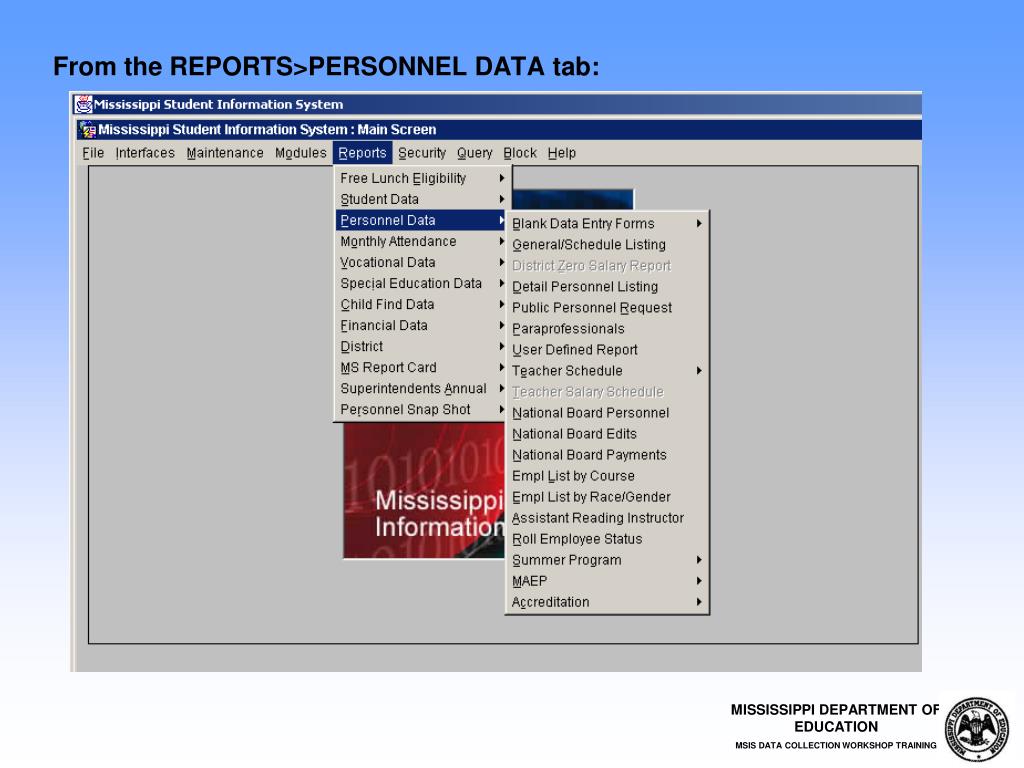The image size is (1024, 768).
Task: Click the Mississippi Information splash image
Action: 424,490
